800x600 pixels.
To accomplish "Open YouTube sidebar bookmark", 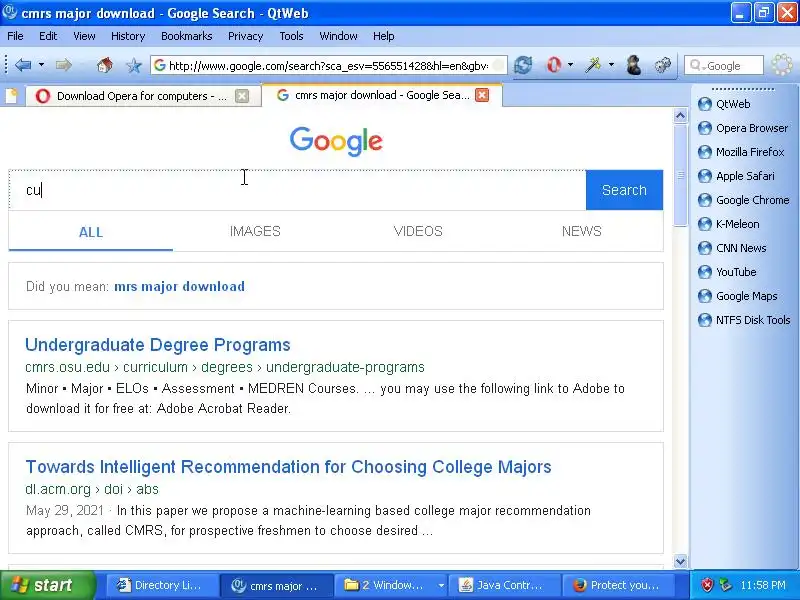I will click(727, 272).
